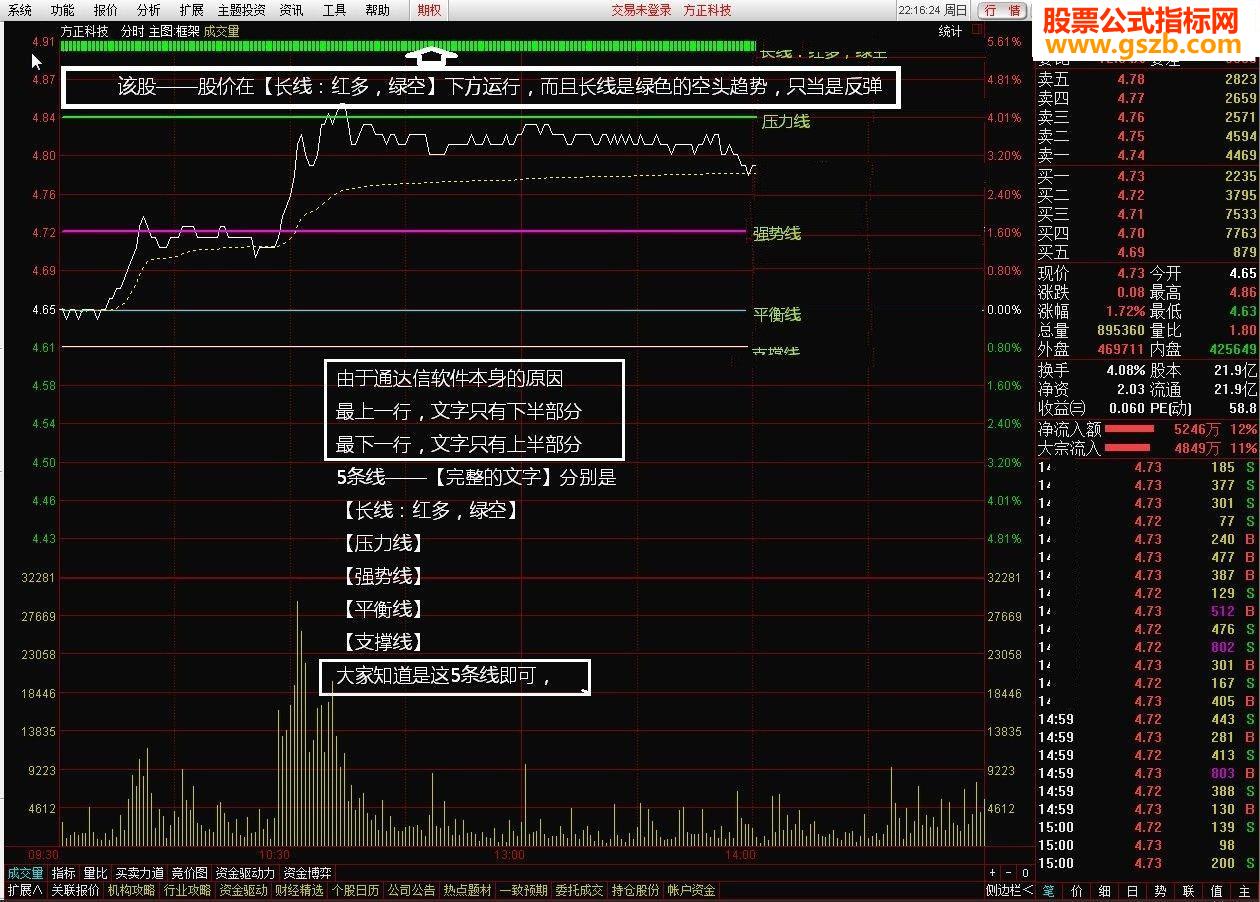Switch to the 资金博弈 tab
Image resolution: width=1260 pixels, height=902 pixels.
(307, 873)
